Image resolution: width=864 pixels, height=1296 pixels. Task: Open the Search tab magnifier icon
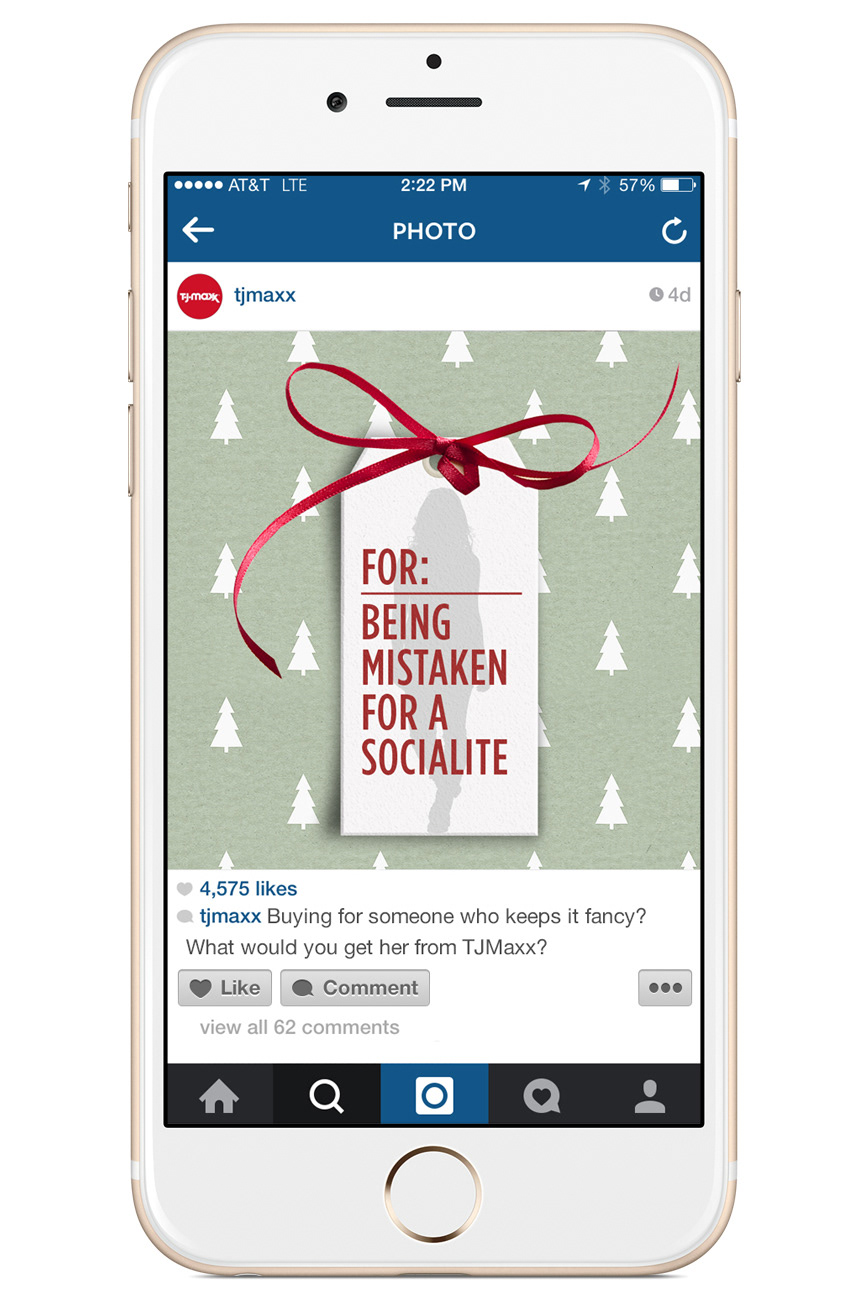point(326,1096)
